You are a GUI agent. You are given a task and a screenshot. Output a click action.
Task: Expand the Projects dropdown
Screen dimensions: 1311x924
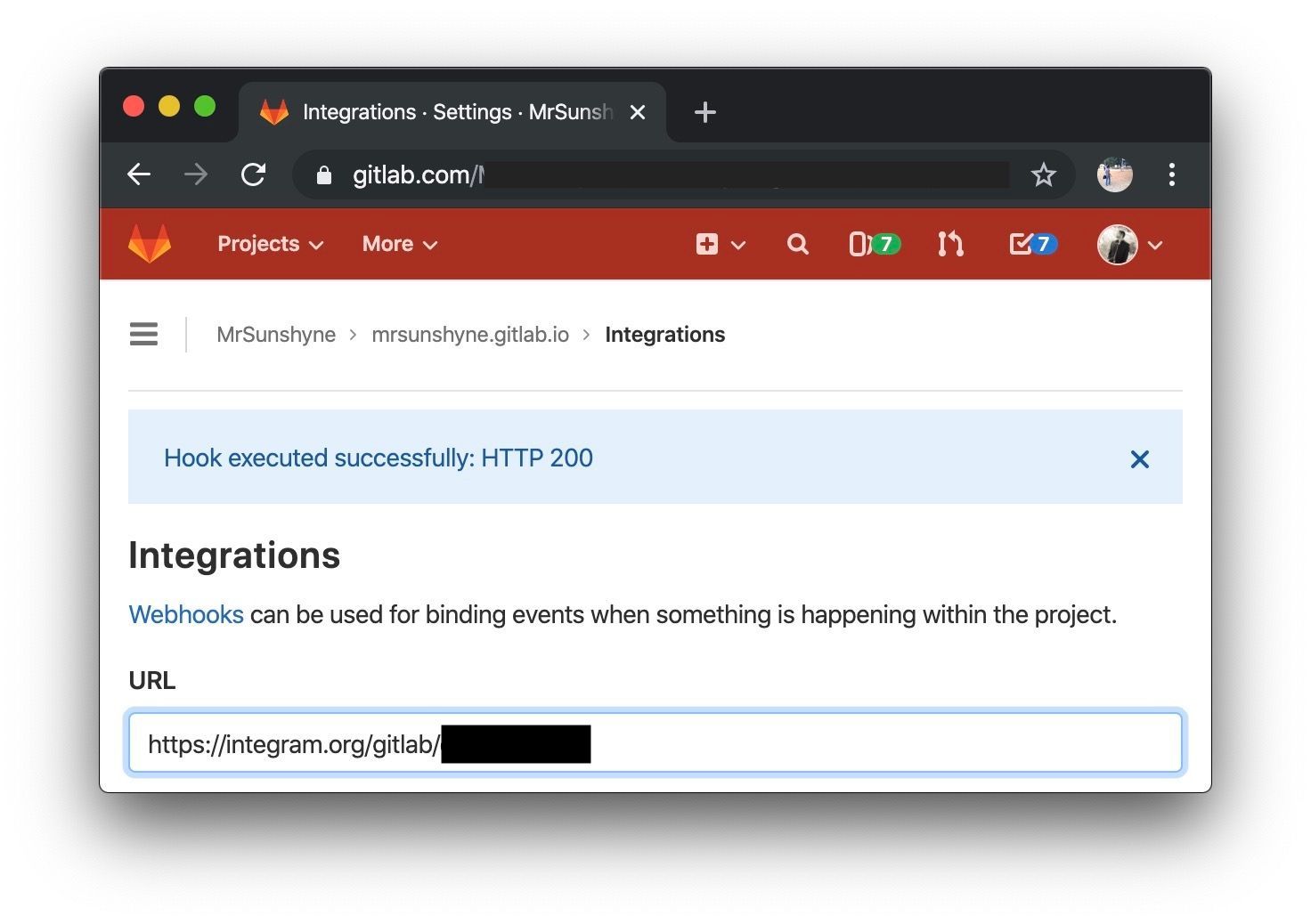click(270, 244)
